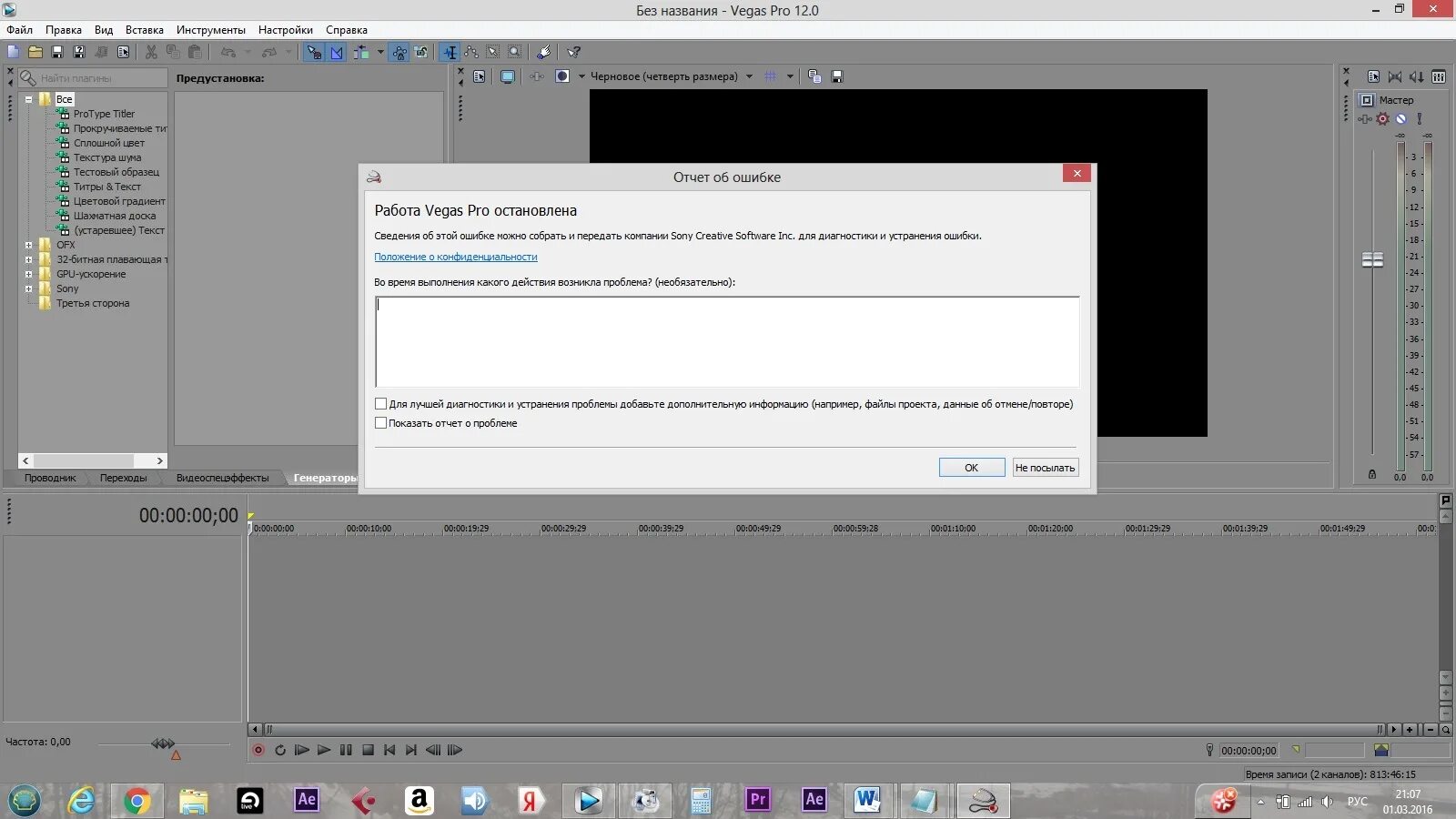Open the overlays grid dropdown arrow

(790, 76)
